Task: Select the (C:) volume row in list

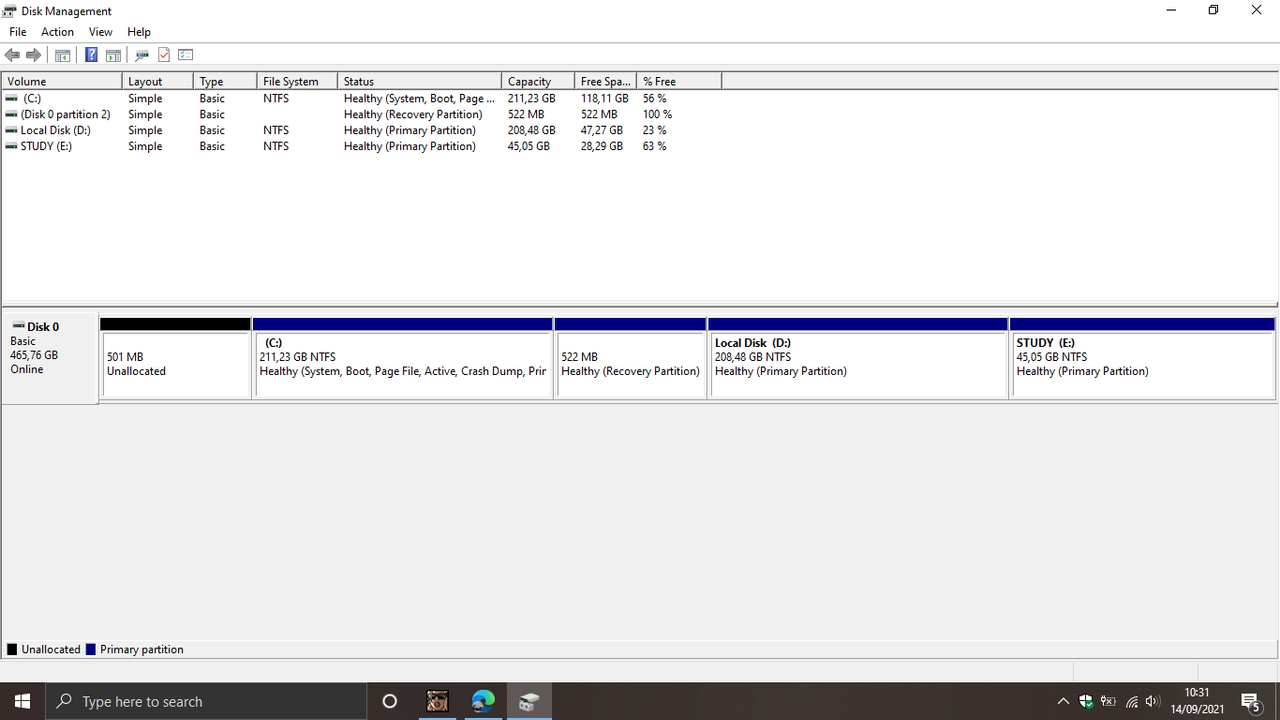Action: point(361,98)
